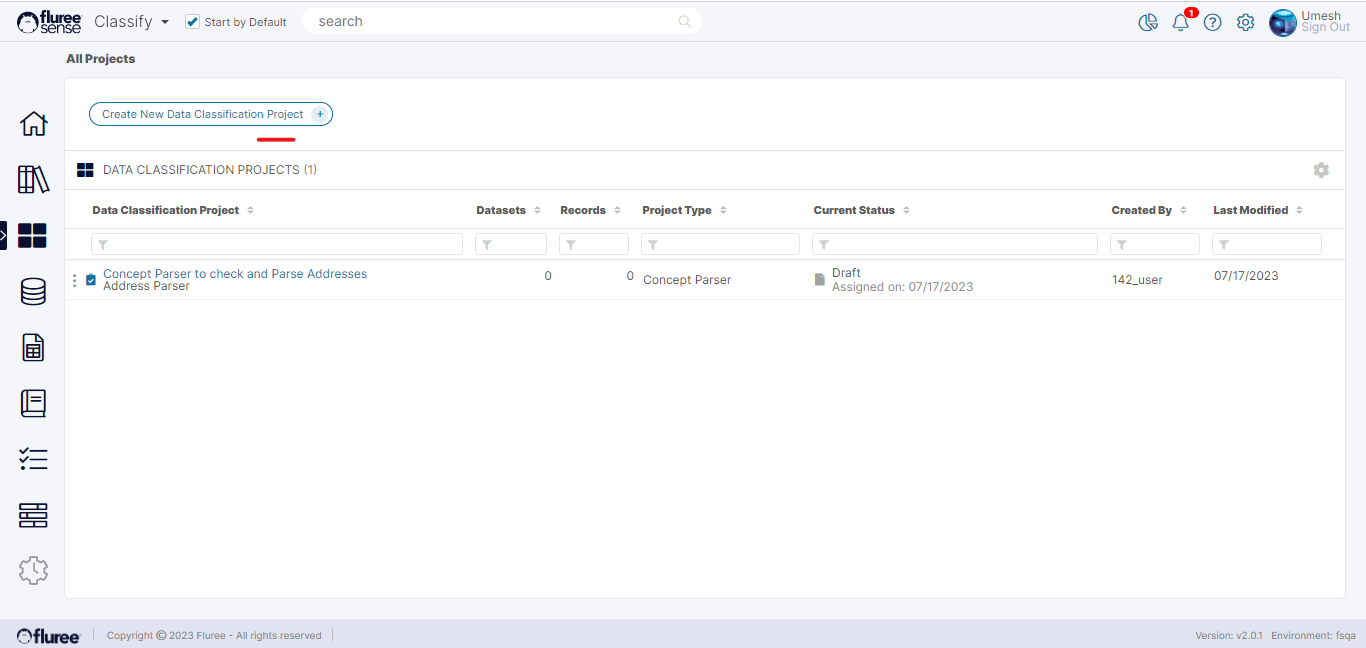This screenshot has height=648, width=1366.
Task: Open the Home icon in sidebar
Action: 33,124
